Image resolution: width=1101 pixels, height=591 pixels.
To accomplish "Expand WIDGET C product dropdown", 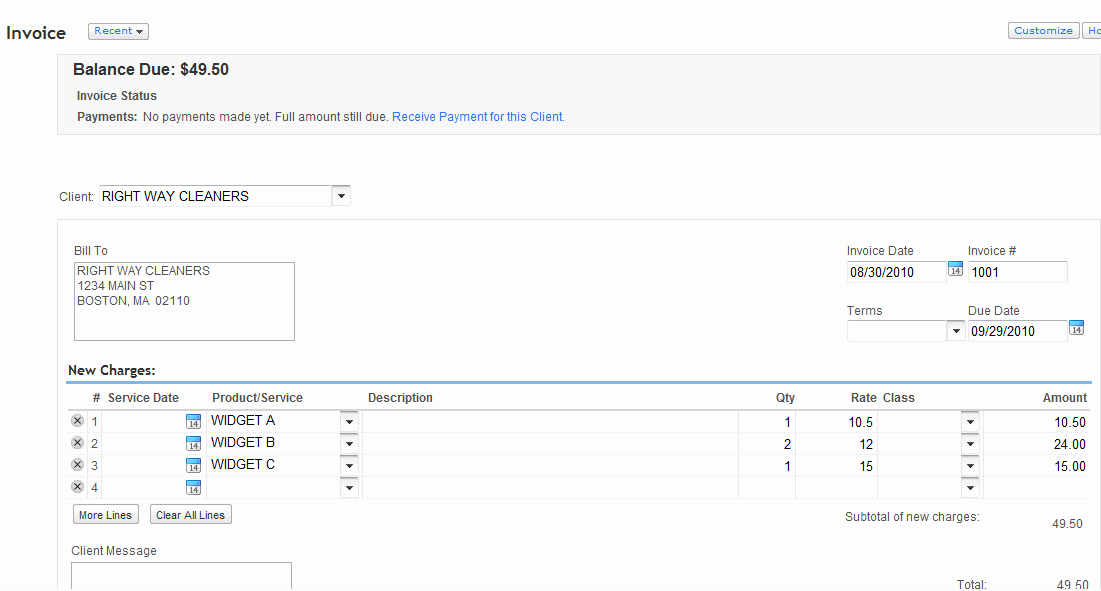I will (349, 466).
